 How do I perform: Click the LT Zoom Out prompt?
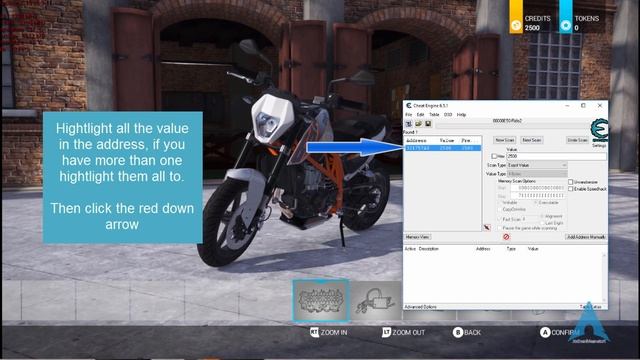tap(403, 333)
